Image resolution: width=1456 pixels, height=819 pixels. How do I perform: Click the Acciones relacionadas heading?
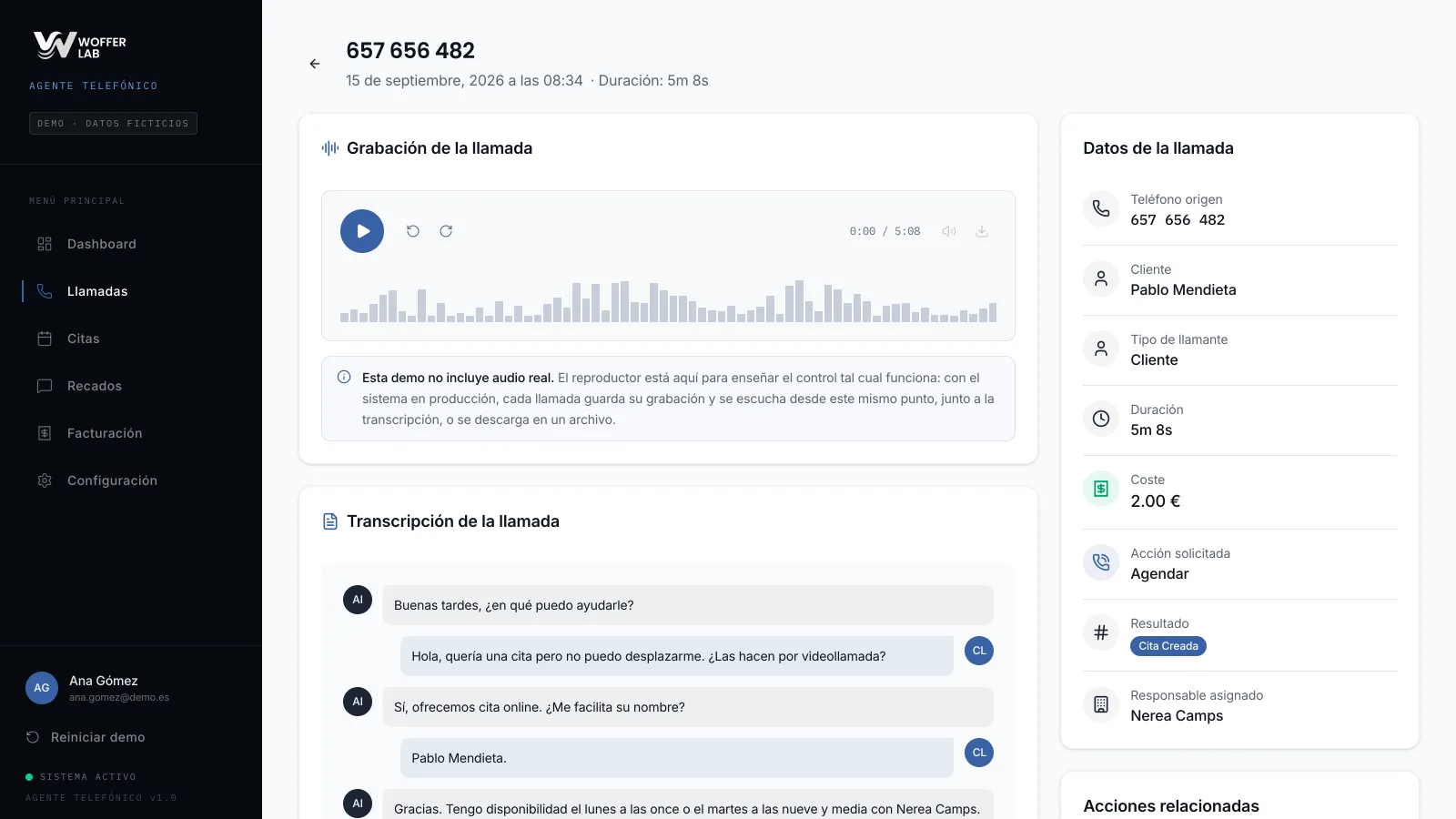1171,806
